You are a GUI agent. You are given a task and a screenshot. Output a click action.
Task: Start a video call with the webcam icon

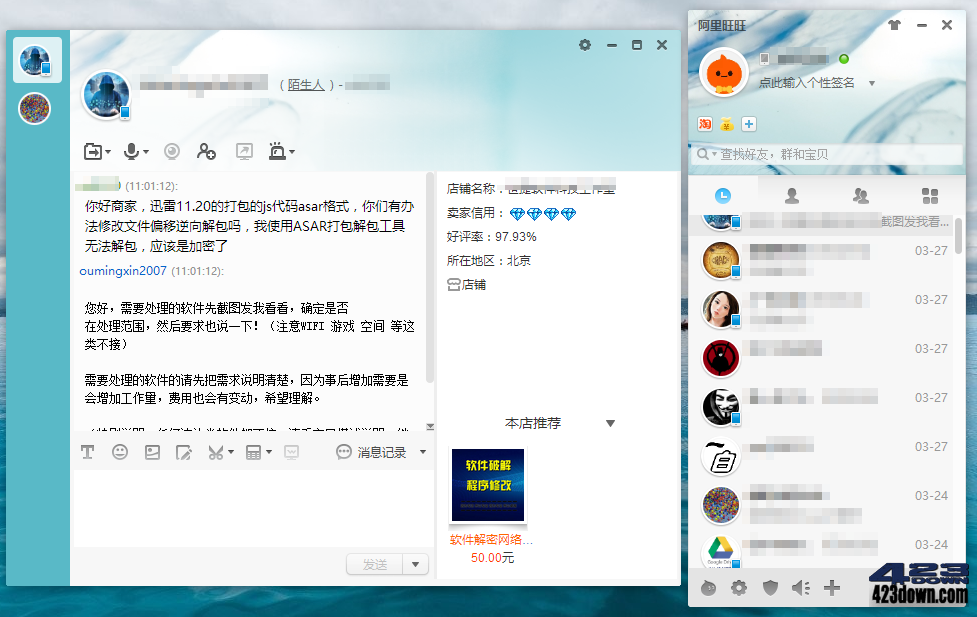click(171, 151)
